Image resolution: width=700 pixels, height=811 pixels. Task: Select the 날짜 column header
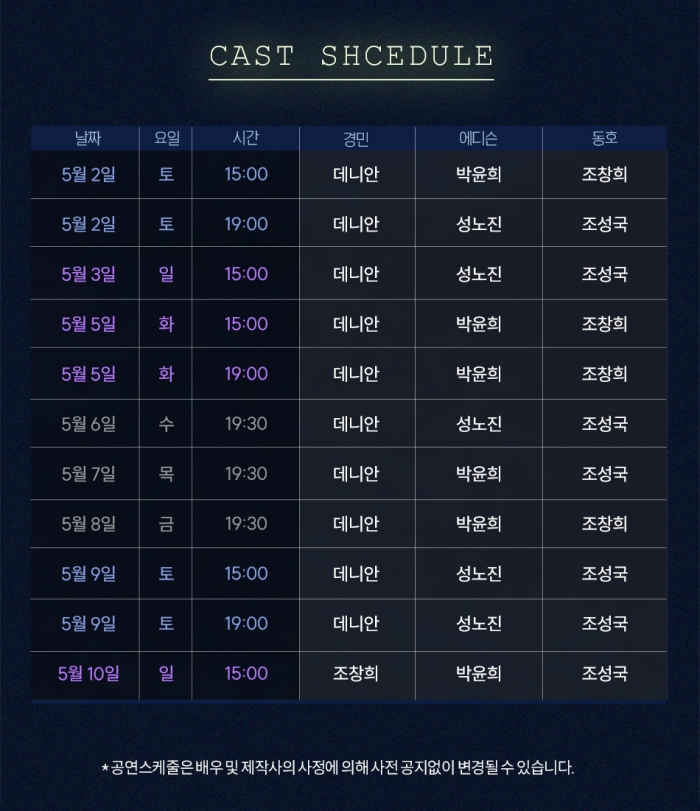(x=88, y=139)
